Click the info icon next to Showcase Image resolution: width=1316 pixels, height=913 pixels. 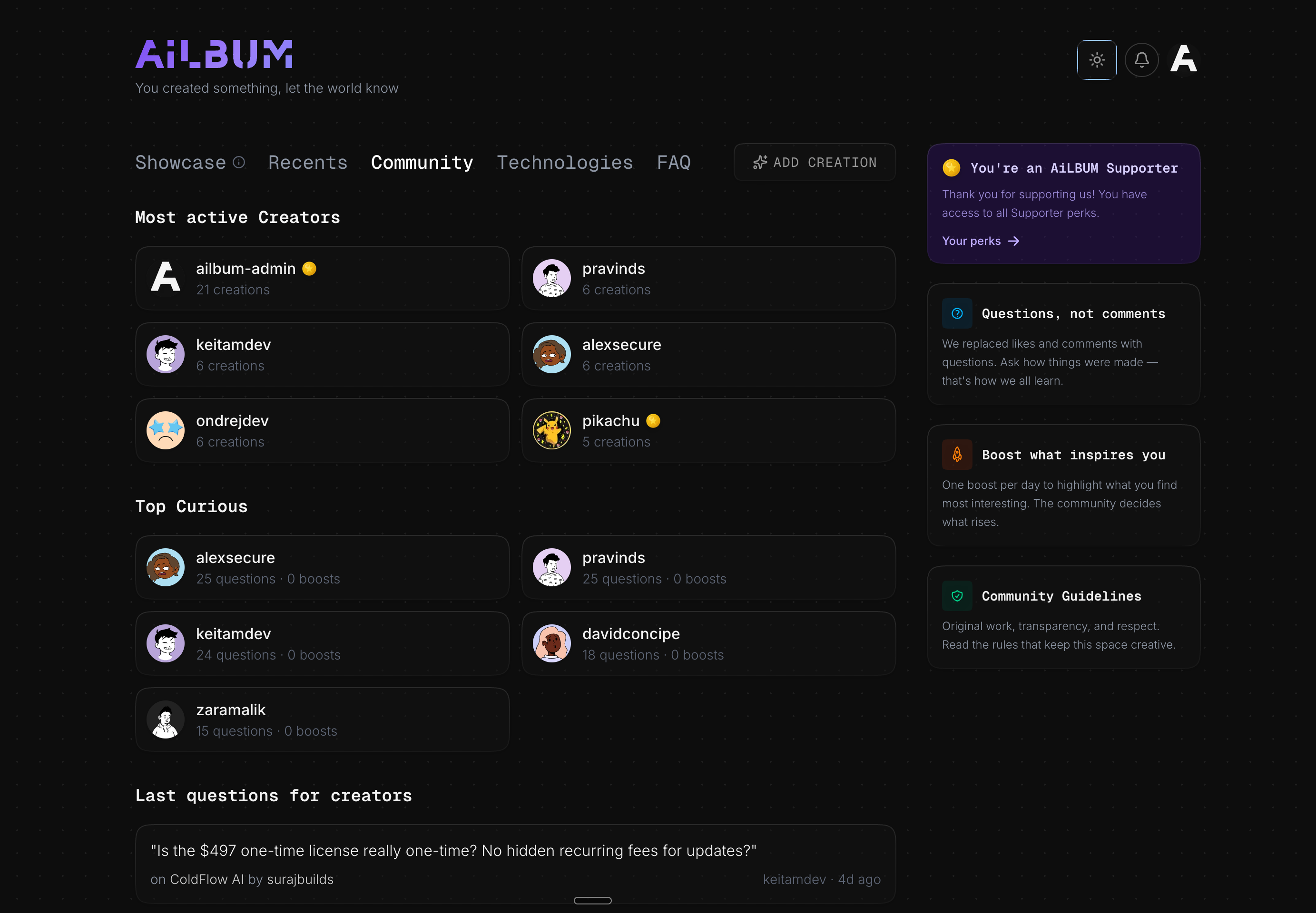(239, 163)
